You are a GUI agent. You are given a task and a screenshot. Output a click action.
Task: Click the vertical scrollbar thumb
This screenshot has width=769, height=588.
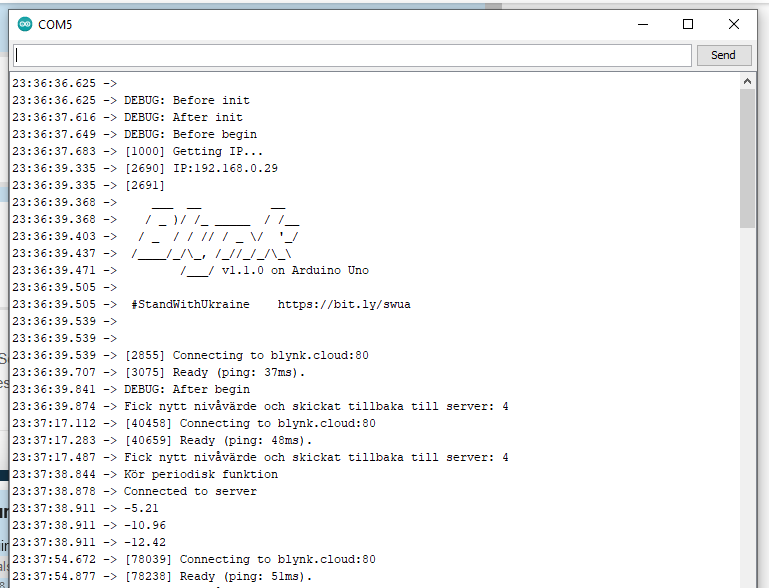coord(747,158)
